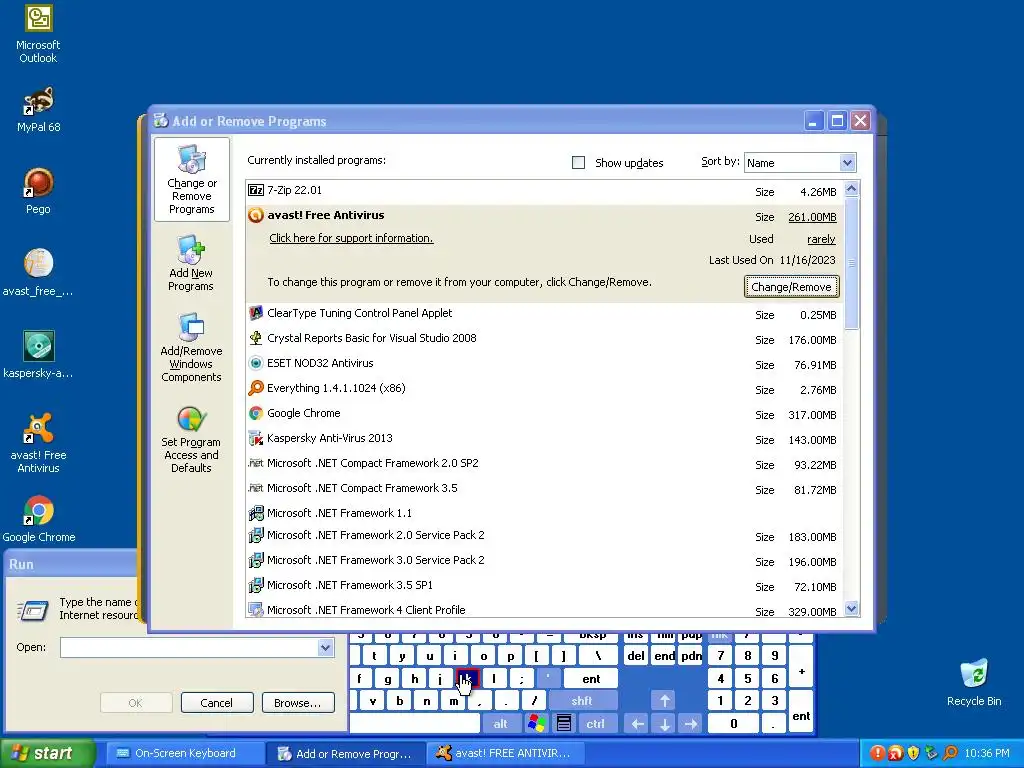
Task: Click the shft key on On-Screen Keyboard
Action: 582,701
